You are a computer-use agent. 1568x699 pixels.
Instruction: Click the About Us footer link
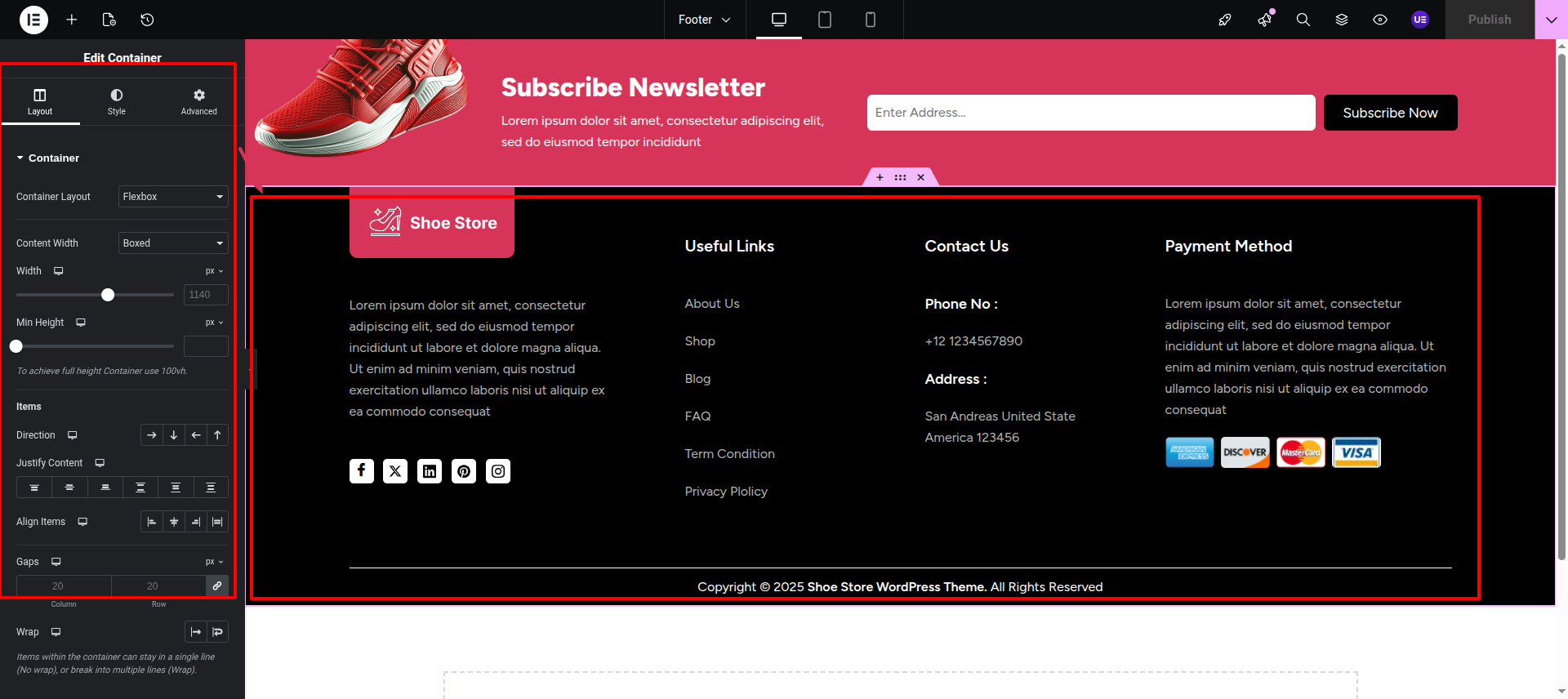(711, 304)
